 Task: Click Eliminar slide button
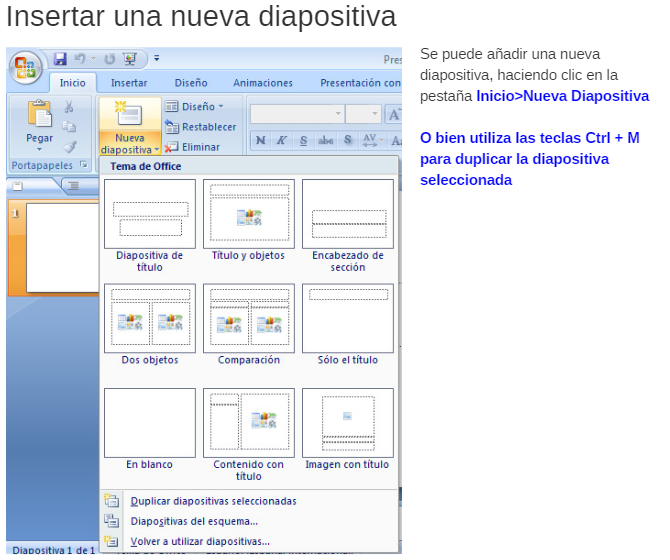[192, 147]
